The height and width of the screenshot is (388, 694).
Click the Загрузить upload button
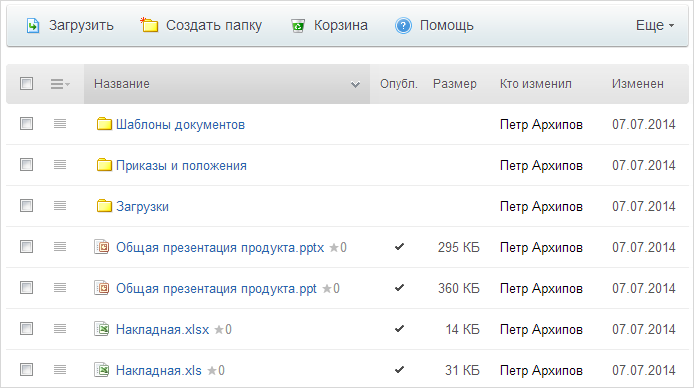70,26
